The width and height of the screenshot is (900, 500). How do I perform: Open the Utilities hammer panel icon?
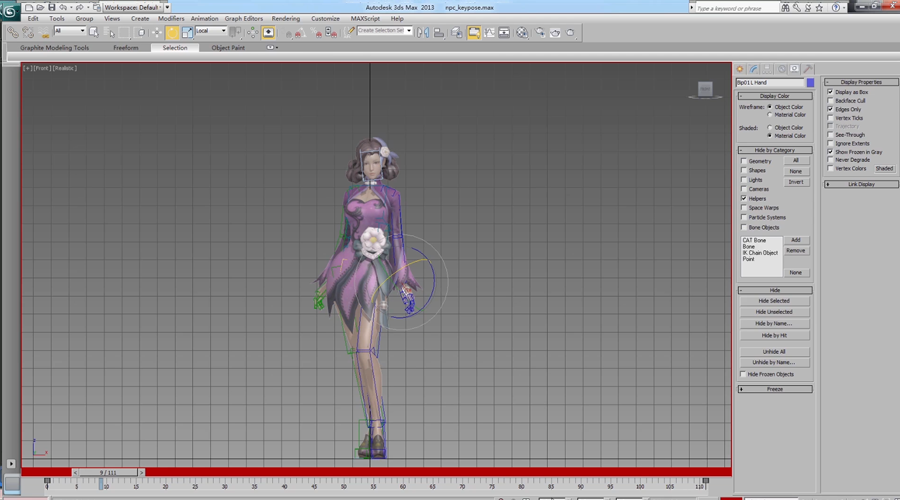click(808, 69)
